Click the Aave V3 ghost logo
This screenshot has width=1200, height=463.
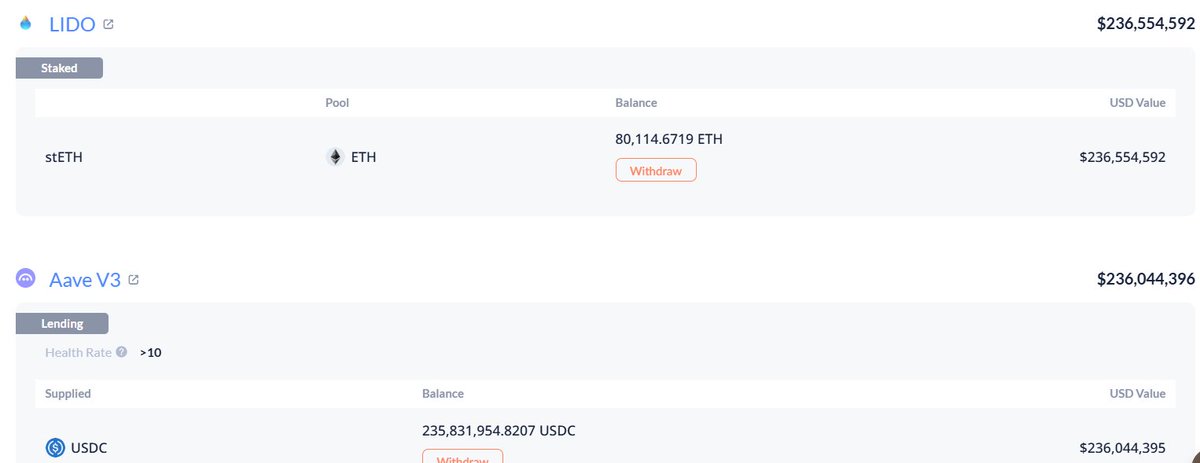click(26, 279)
